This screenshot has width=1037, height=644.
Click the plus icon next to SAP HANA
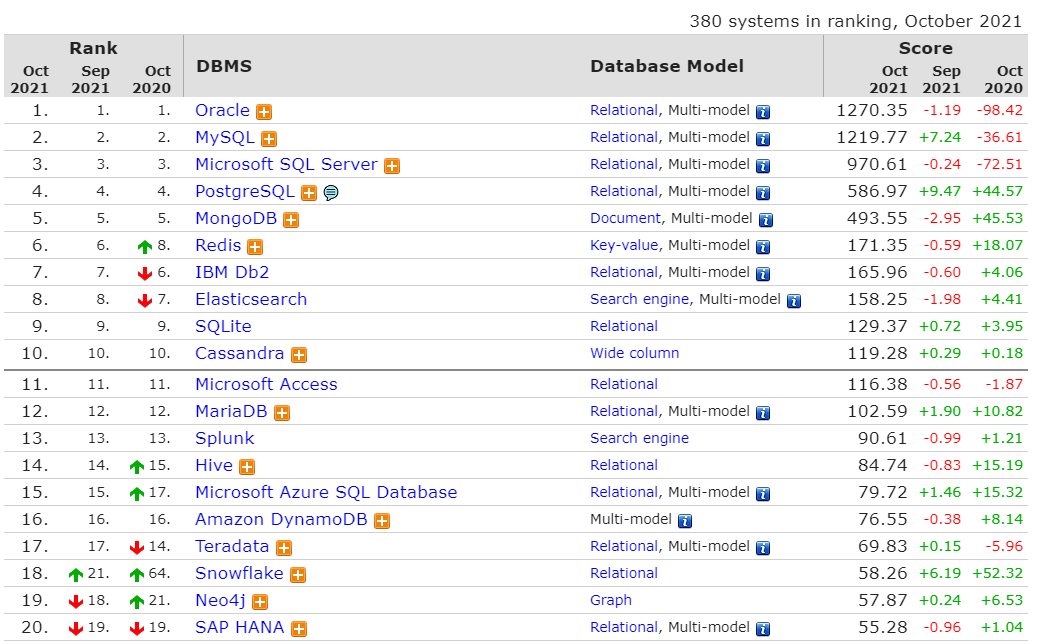click(299, 629)
